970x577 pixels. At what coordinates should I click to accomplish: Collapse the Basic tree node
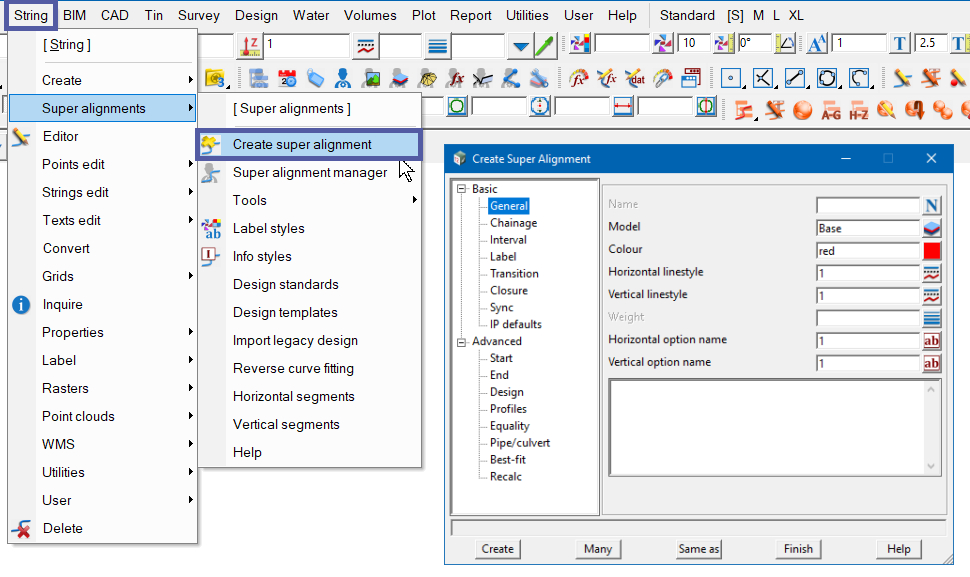pyautogui.click(x=462, y=189)
